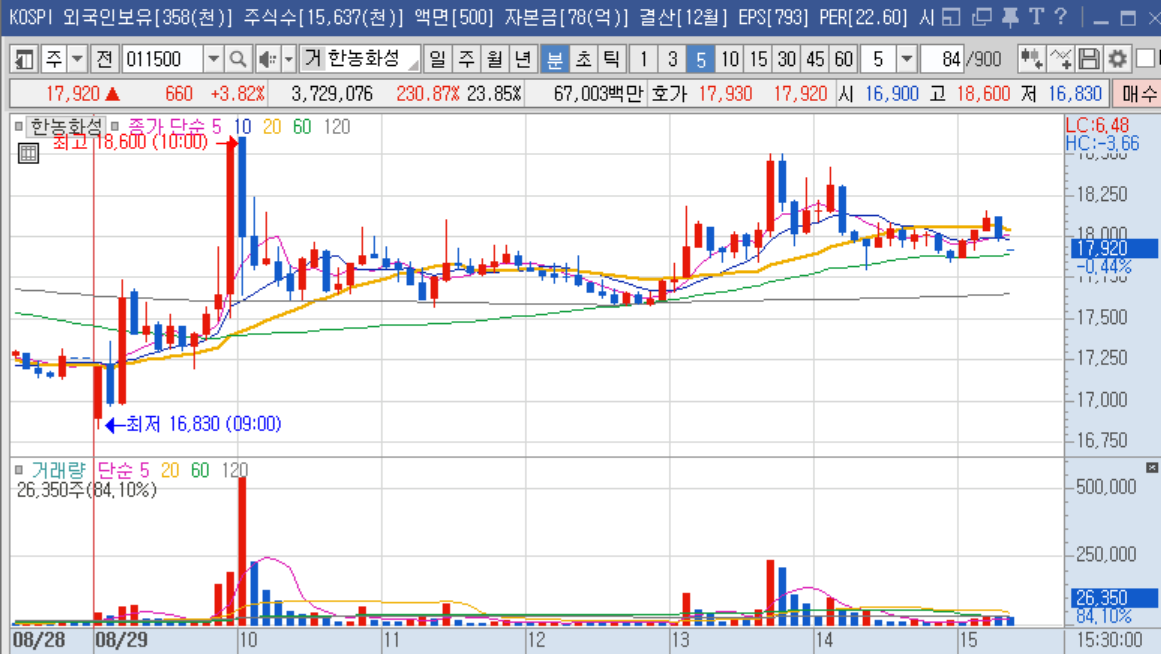Set 45-minute interval button
The width and height of the screenshot is (1161, 654).
(815, 59)
